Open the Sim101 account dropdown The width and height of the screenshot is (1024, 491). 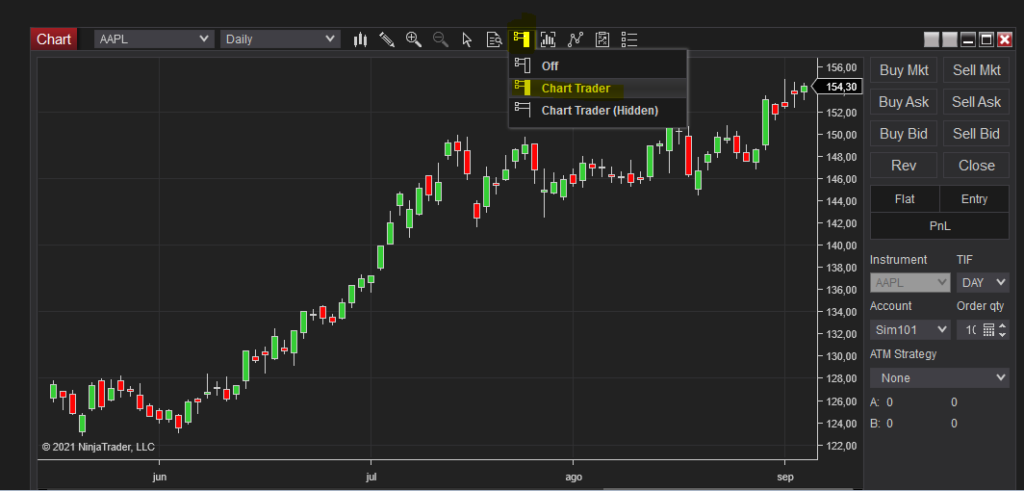coord(910,329)
